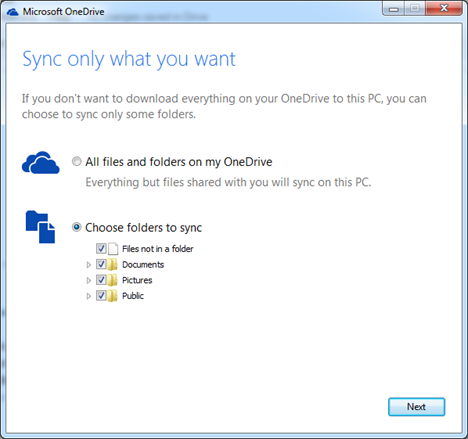Expand the Documents folder tree
Screen dimensions: 468x439
tap(89, 265)
